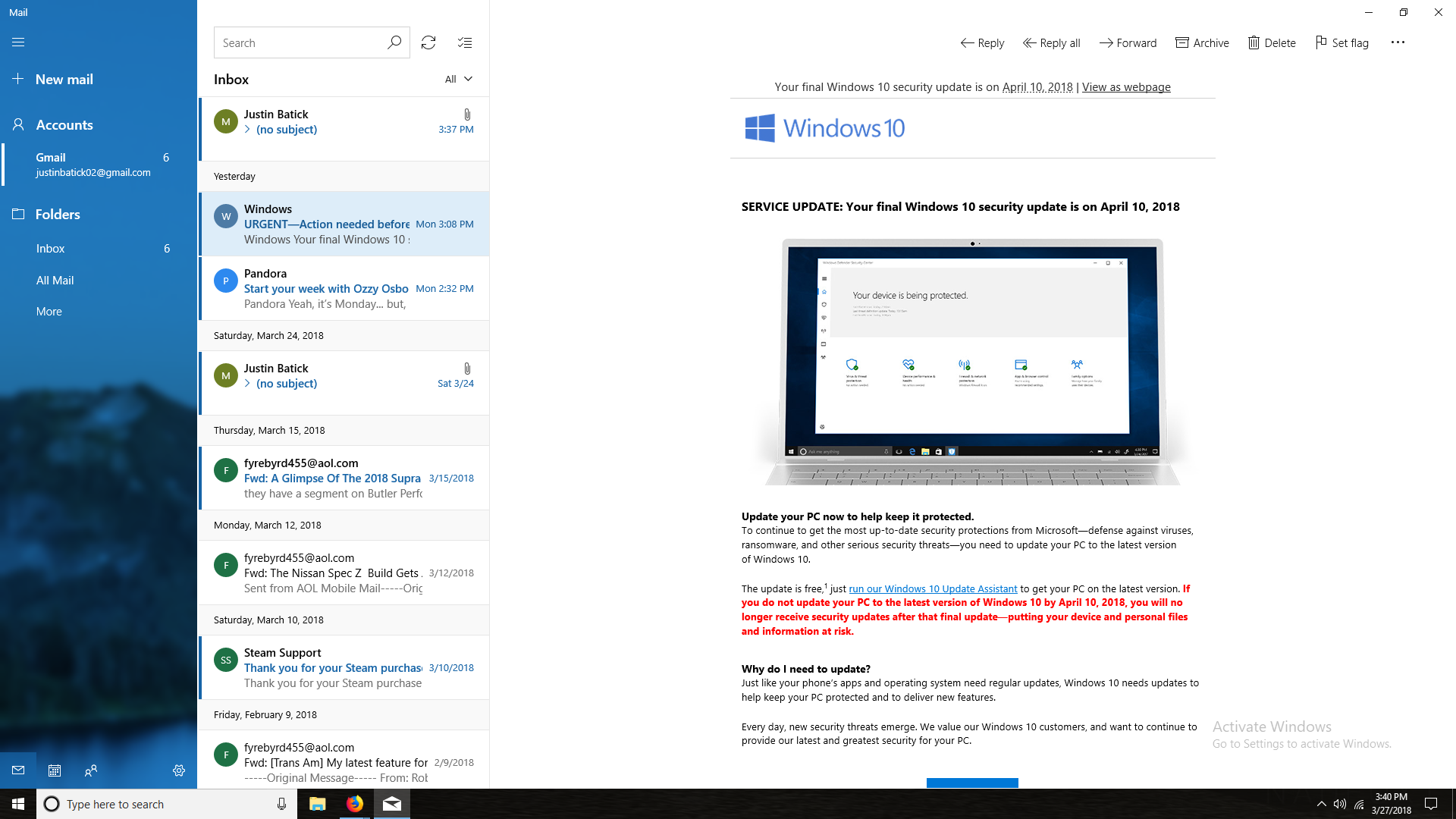Open the Windows 10 Update Assistant link

click(x=933, y=588)
